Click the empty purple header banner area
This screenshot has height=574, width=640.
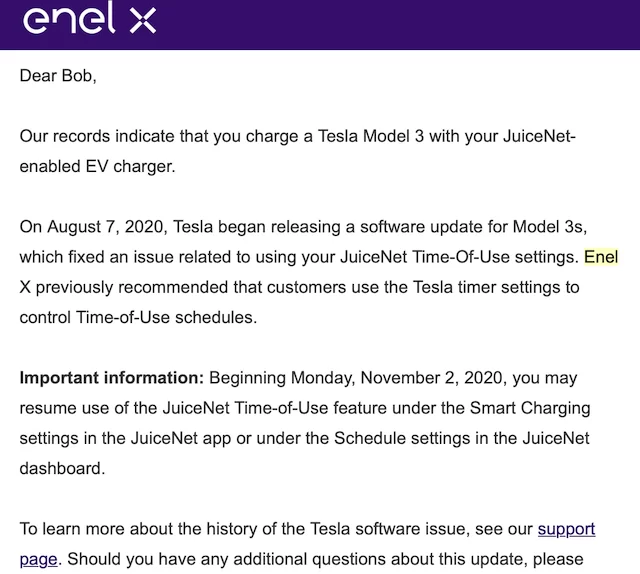(x=400, y=22)
